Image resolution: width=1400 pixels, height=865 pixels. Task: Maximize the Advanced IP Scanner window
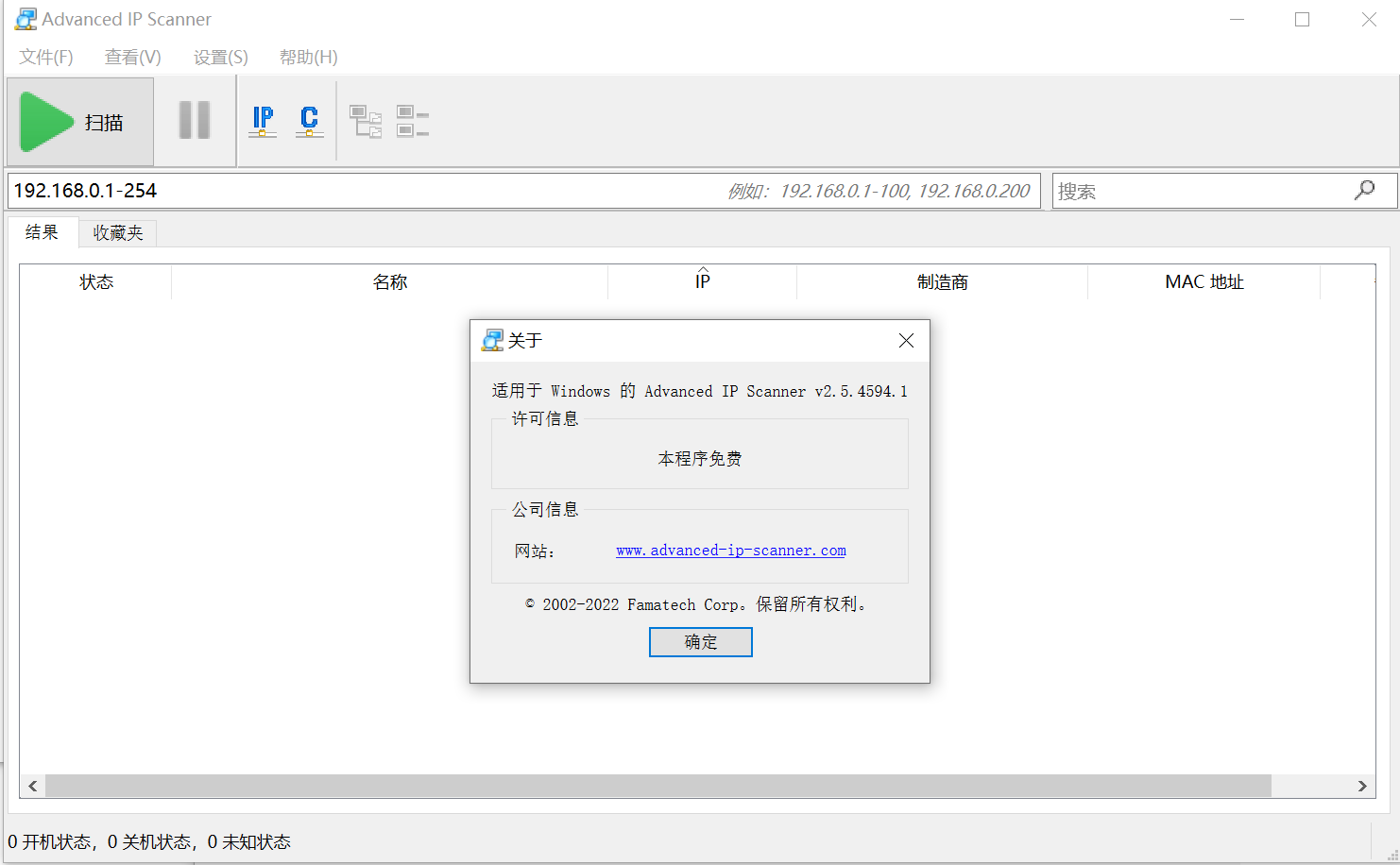tap(1303, 19)
